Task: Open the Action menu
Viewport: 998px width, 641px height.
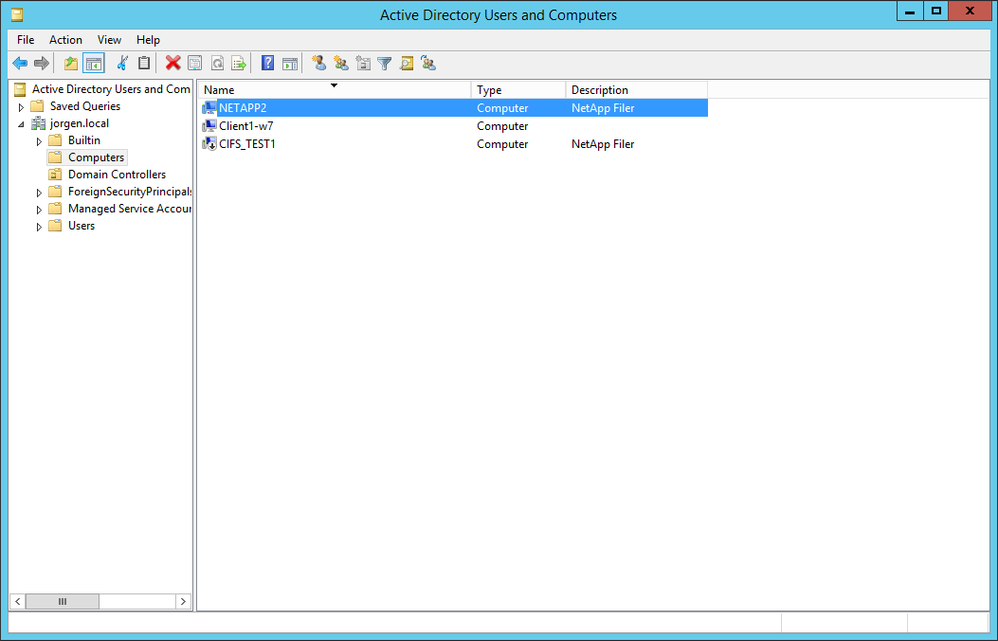Action: click(66, 40)
